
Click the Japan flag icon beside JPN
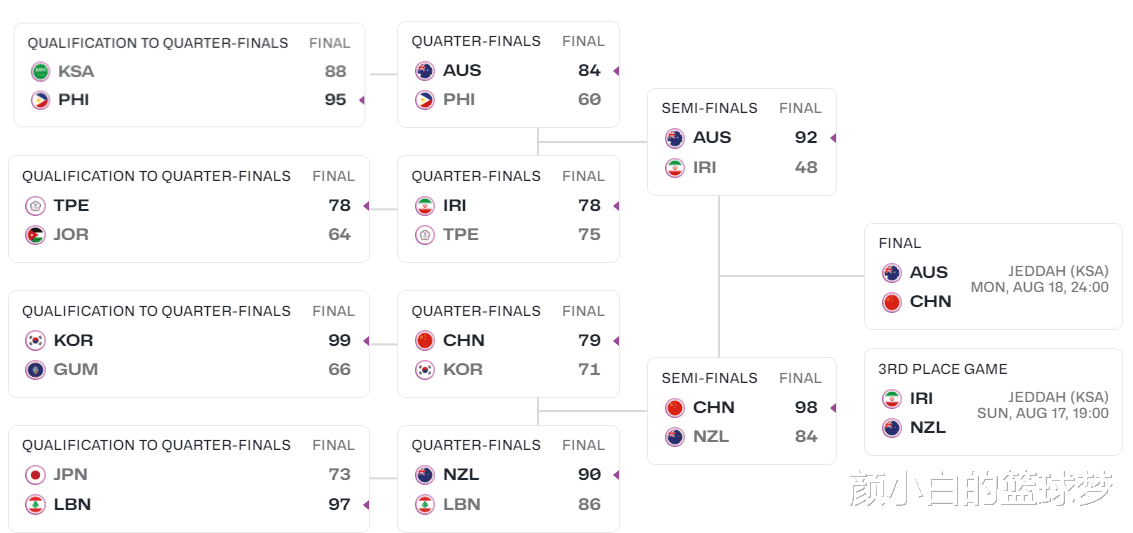click(35, 474)
